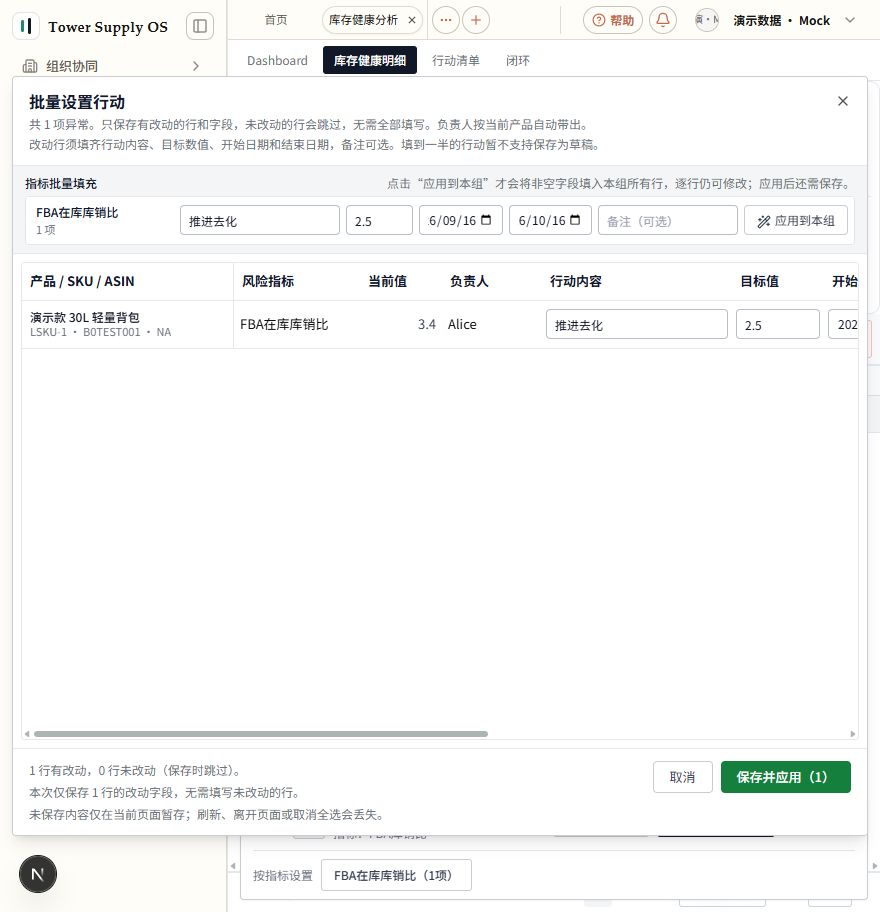Viewport: 880px width, 912px height.
Task: Open the 闭环 sub-tab
Action: coord(518,60)
